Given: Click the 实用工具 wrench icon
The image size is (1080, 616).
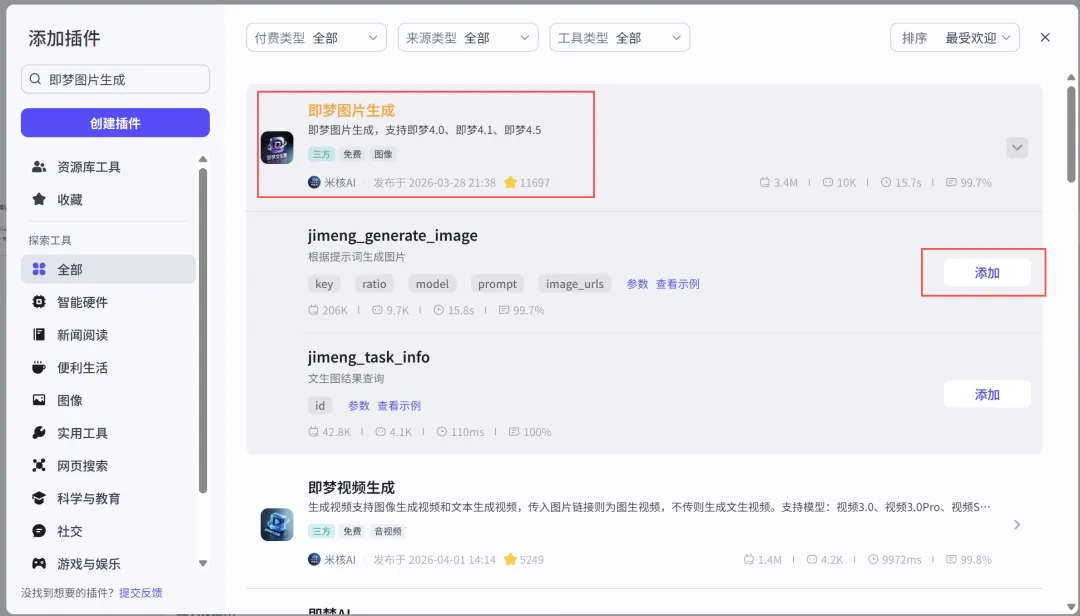Looking at the screenshot, I should pos(39,433).
